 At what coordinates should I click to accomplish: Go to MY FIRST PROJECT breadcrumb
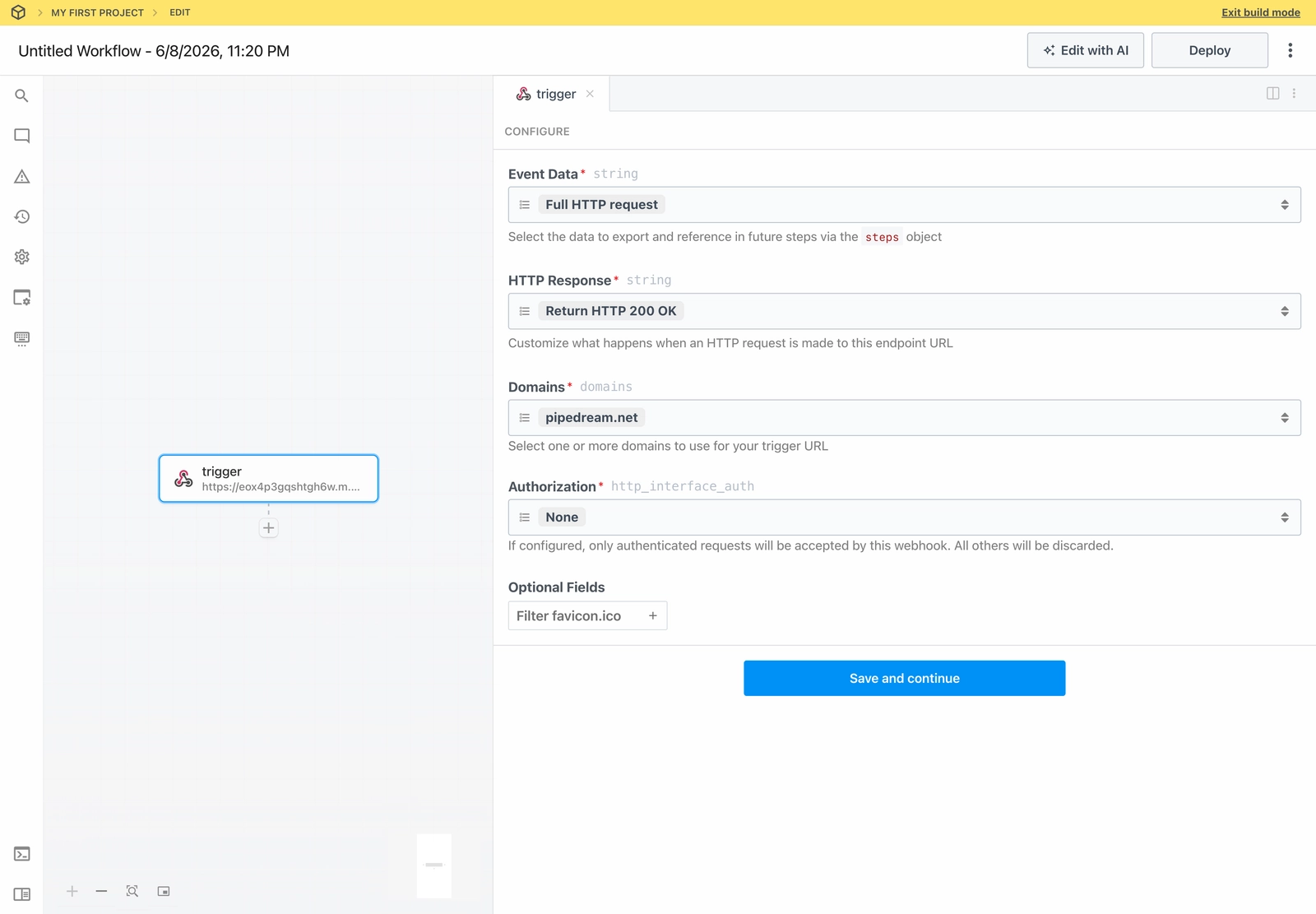click(97, 12)
